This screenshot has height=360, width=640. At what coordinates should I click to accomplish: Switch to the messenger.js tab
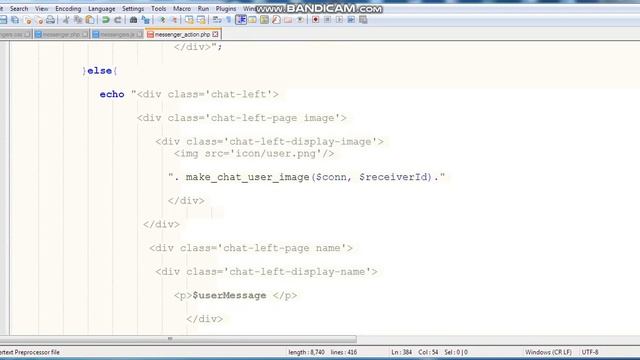click(x=117, y=35)
